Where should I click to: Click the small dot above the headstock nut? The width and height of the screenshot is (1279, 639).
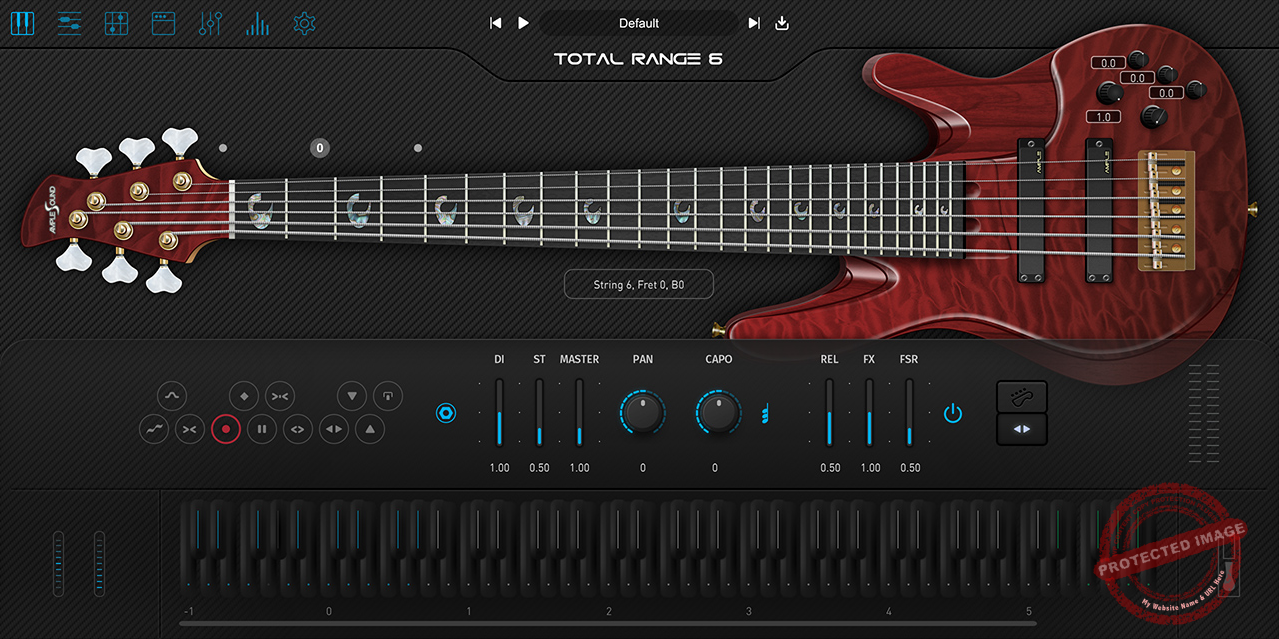tap(223, 148)
